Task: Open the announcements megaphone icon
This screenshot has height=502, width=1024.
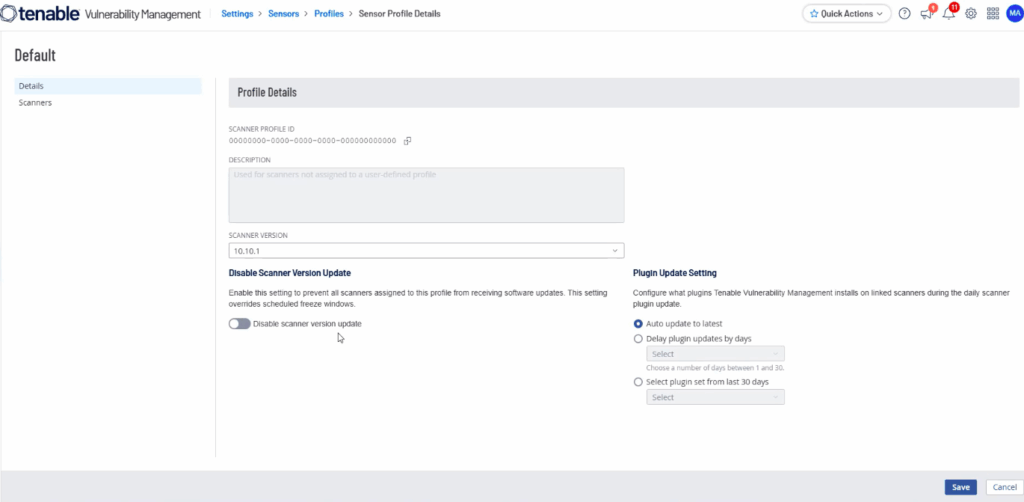Action: click(x=926, y=14)
